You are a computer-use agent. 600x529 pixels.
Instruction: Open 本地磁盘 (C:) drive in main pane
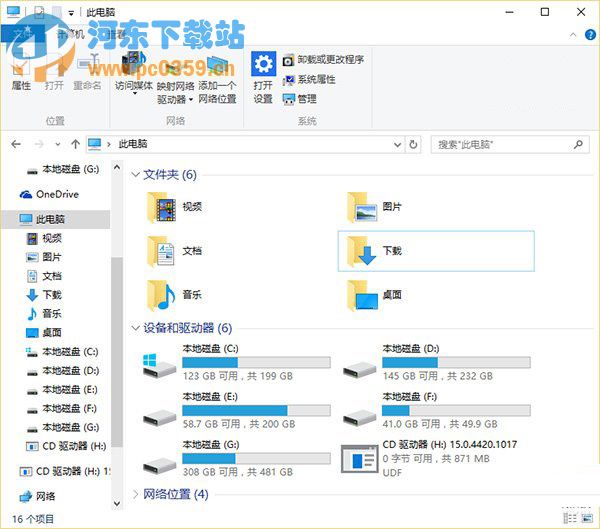[236, 362]
